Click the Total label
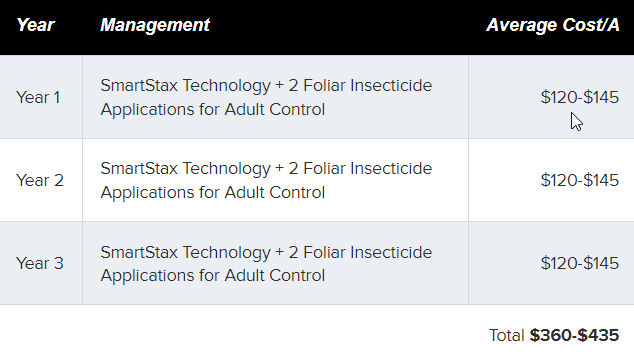Screen dimensions: 634x360 pos(506,335)
